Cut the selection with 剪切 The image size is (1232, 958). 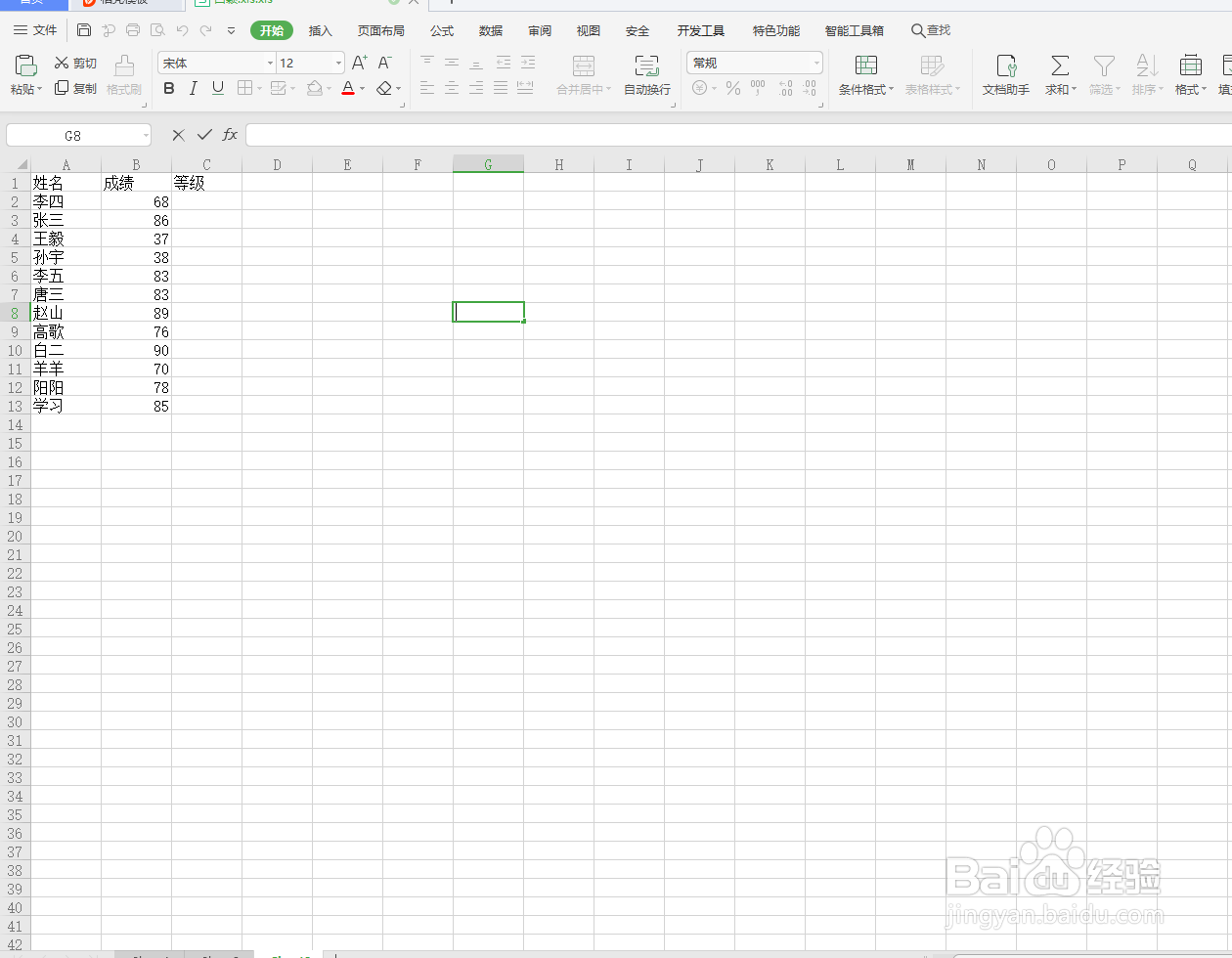pyautogui.click(x=75, y=63)
